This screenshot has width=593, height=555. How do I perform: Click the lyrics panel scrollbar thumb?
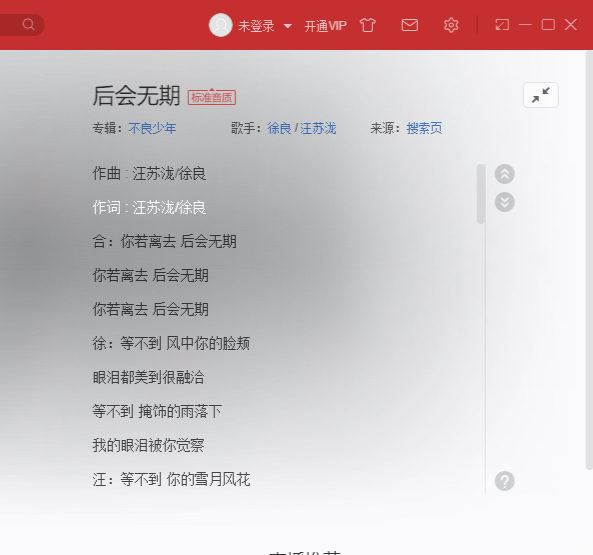point(481,194)
